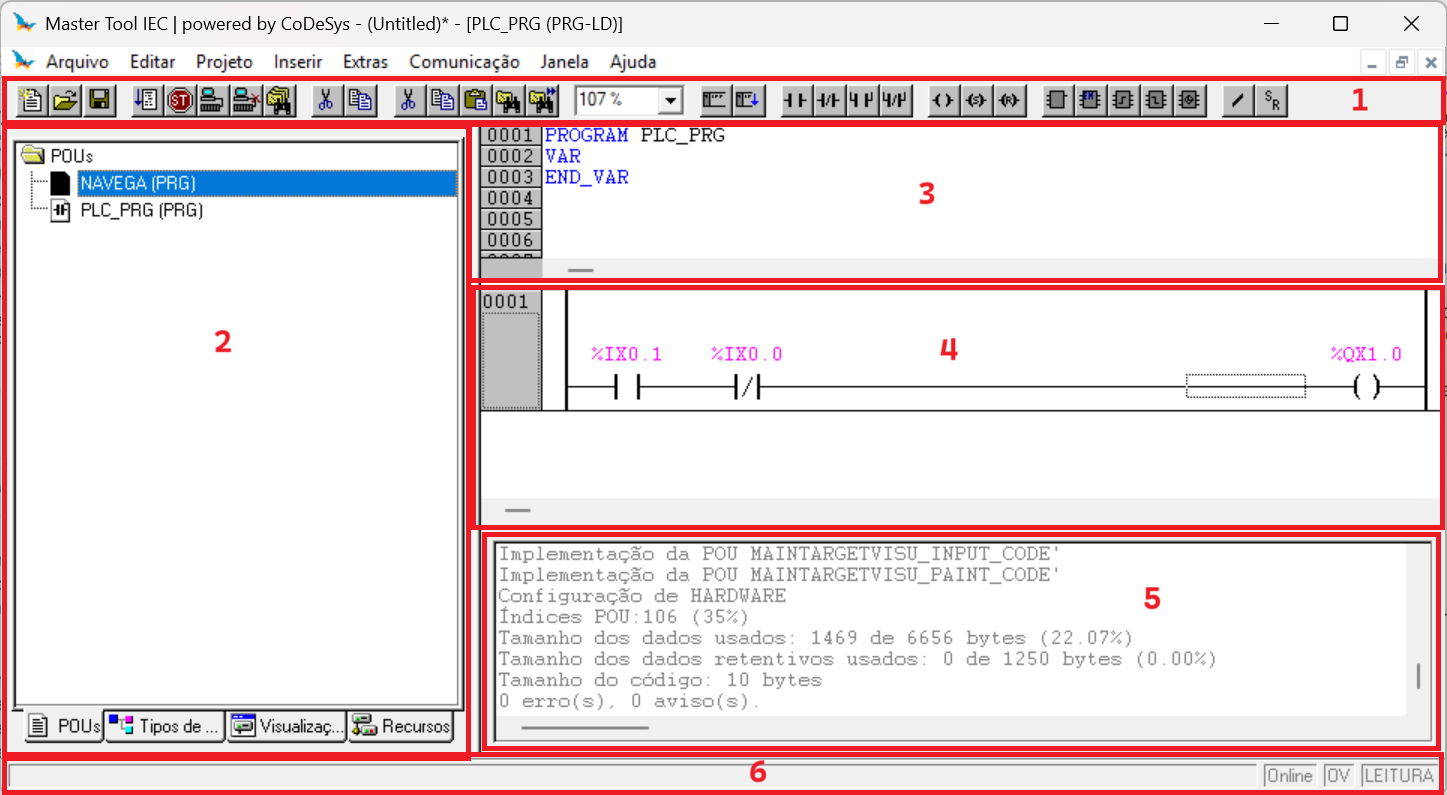Insert box with EN input
Screen dimensions: 1447x795
pos(1090,100)
